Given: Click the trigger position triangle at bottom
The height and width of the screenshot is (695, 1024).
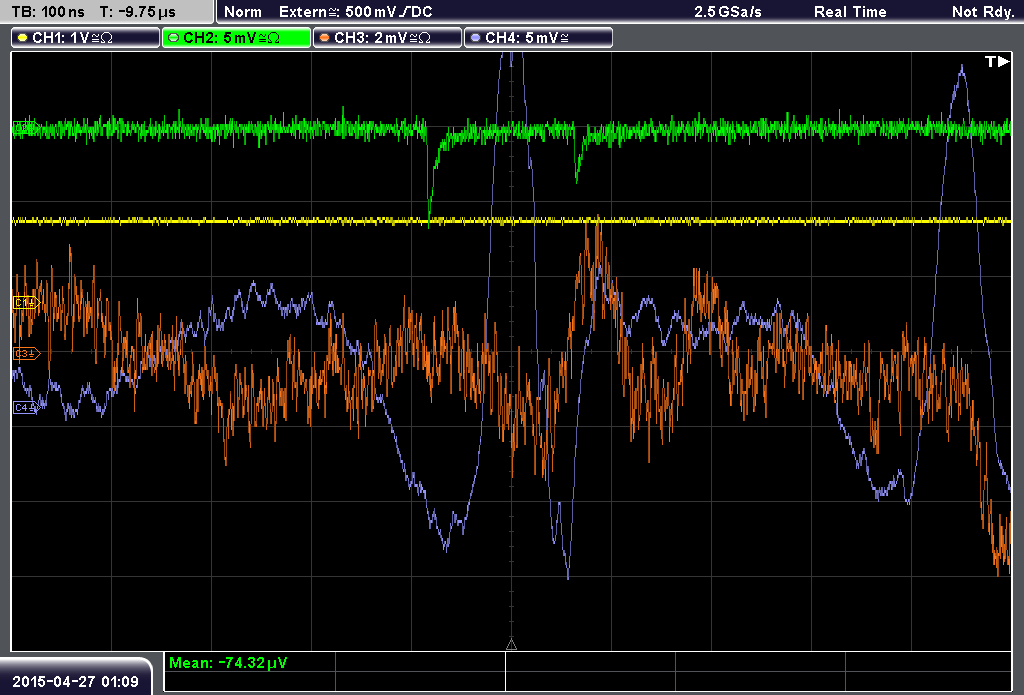Looking at the screenshot, I should 511,645.
